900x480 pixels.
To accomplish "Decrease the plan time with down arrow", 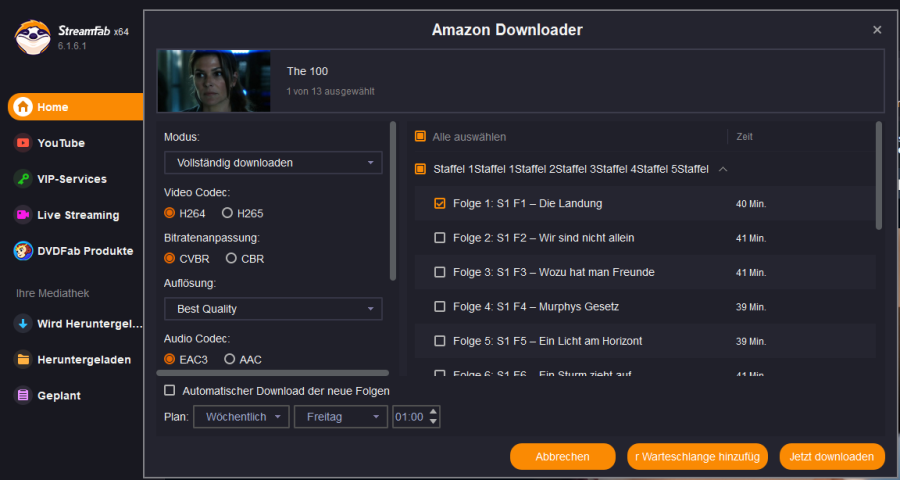I will point(433,422).
